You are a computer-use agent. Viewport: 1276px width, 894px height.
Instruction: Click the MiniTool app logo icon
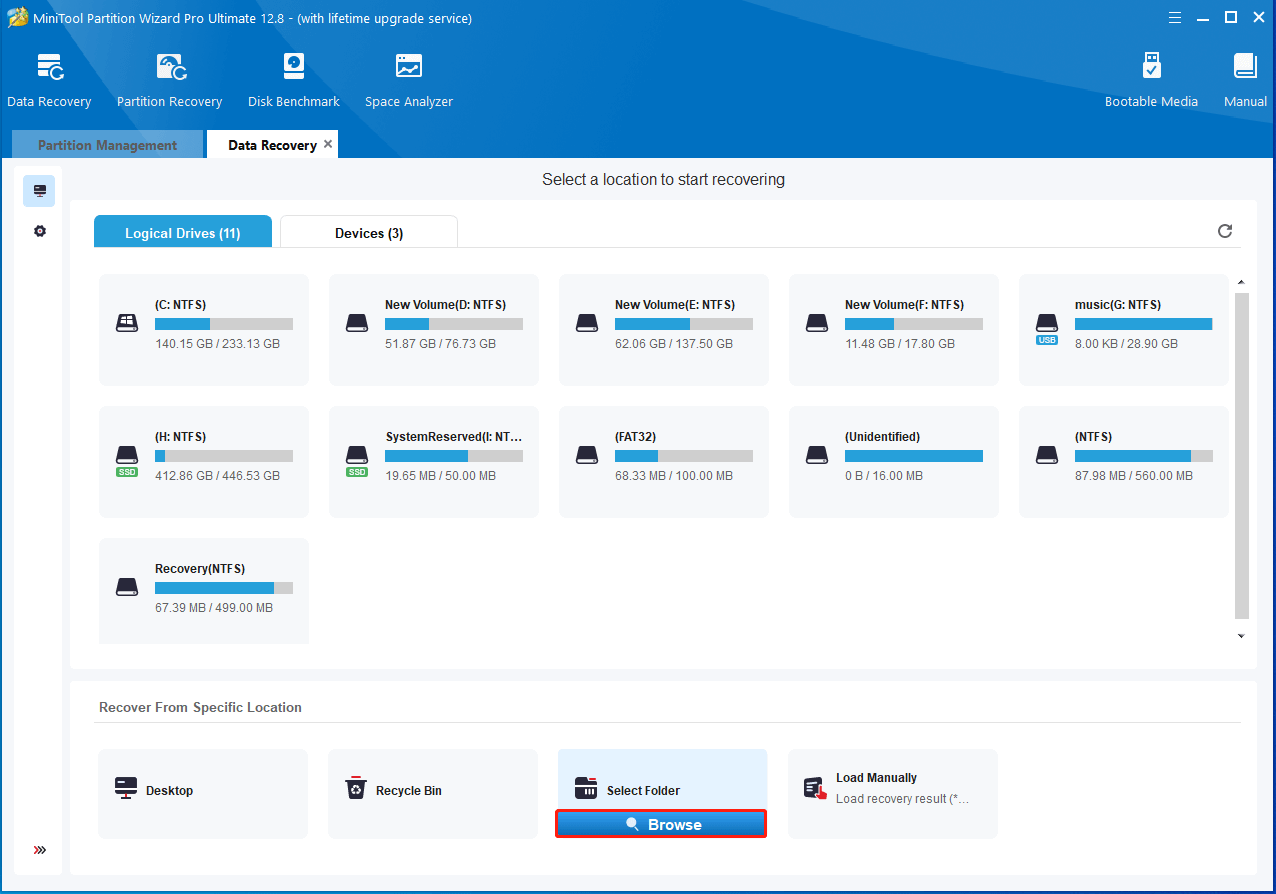pyautogui.click(x=18, y=18)
